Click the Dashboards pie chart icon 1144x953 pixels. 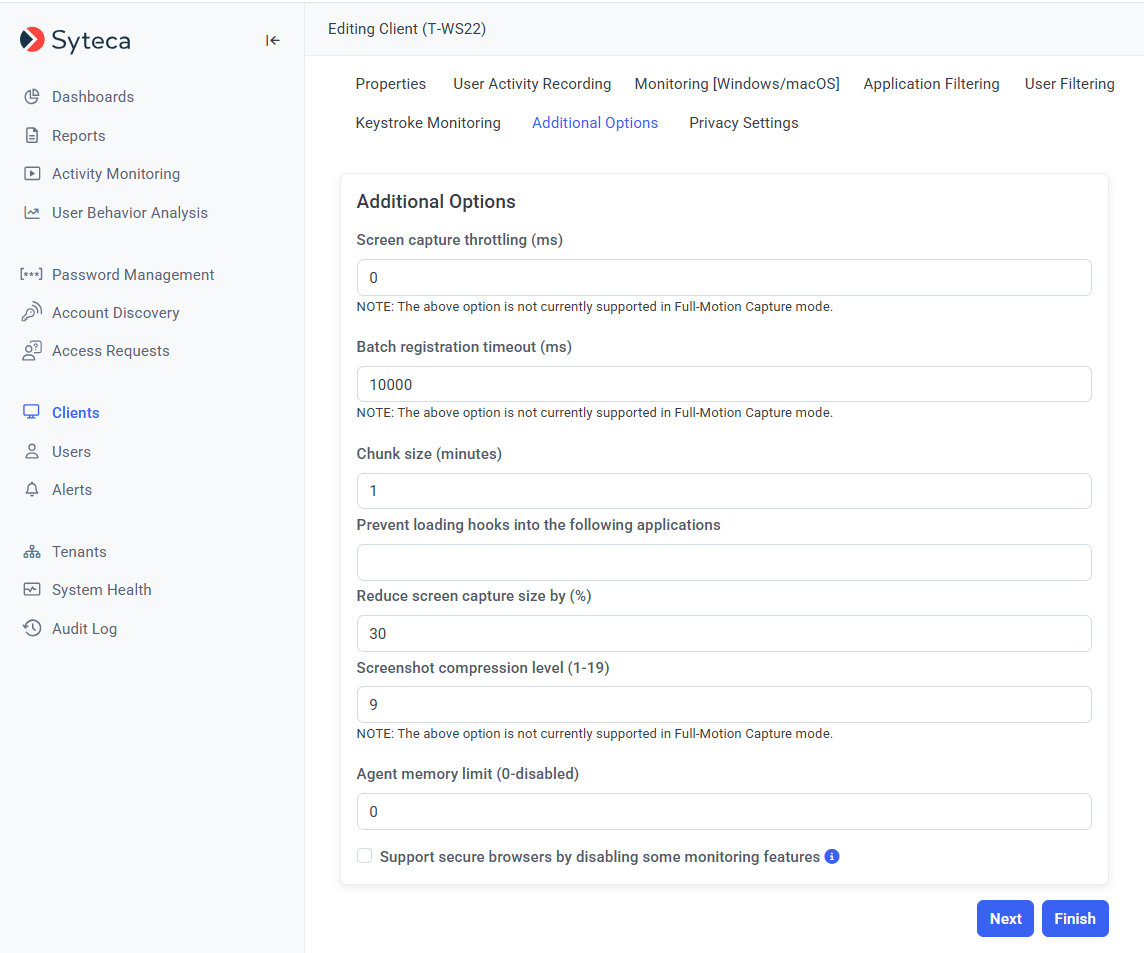click(32, 97)
